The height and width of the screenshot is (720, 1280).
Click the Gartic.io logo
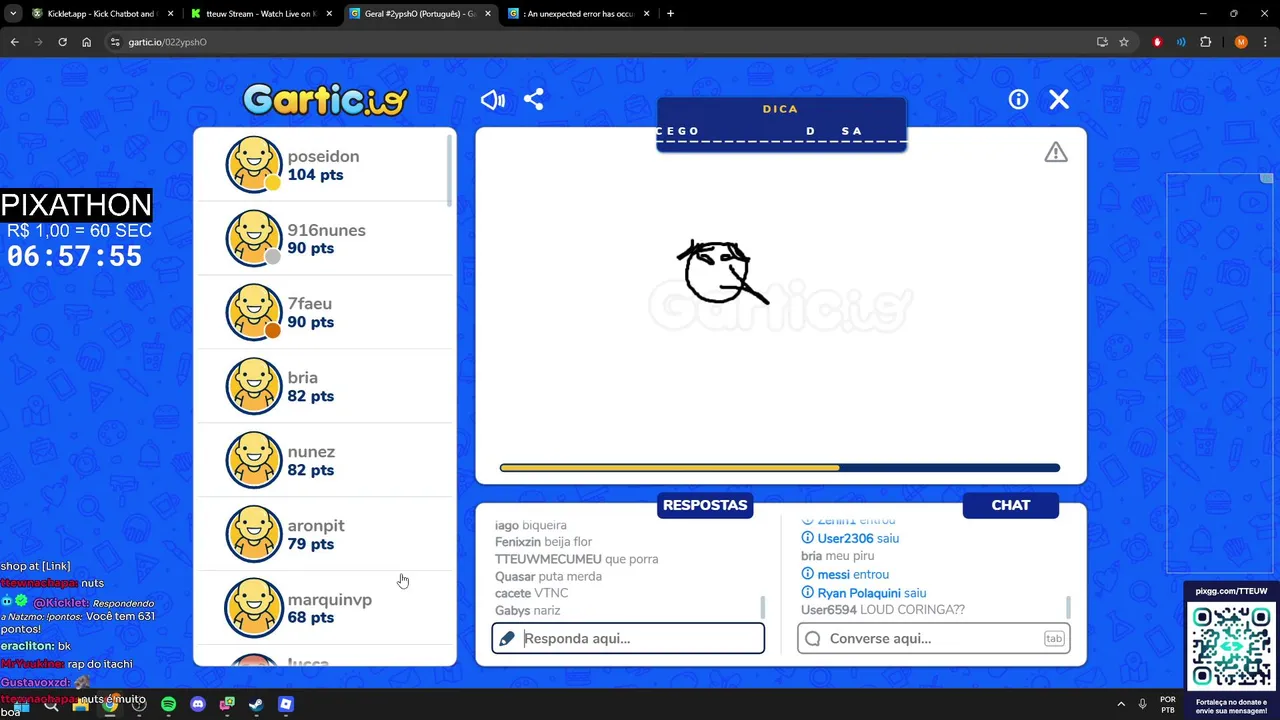coord(325,99)
